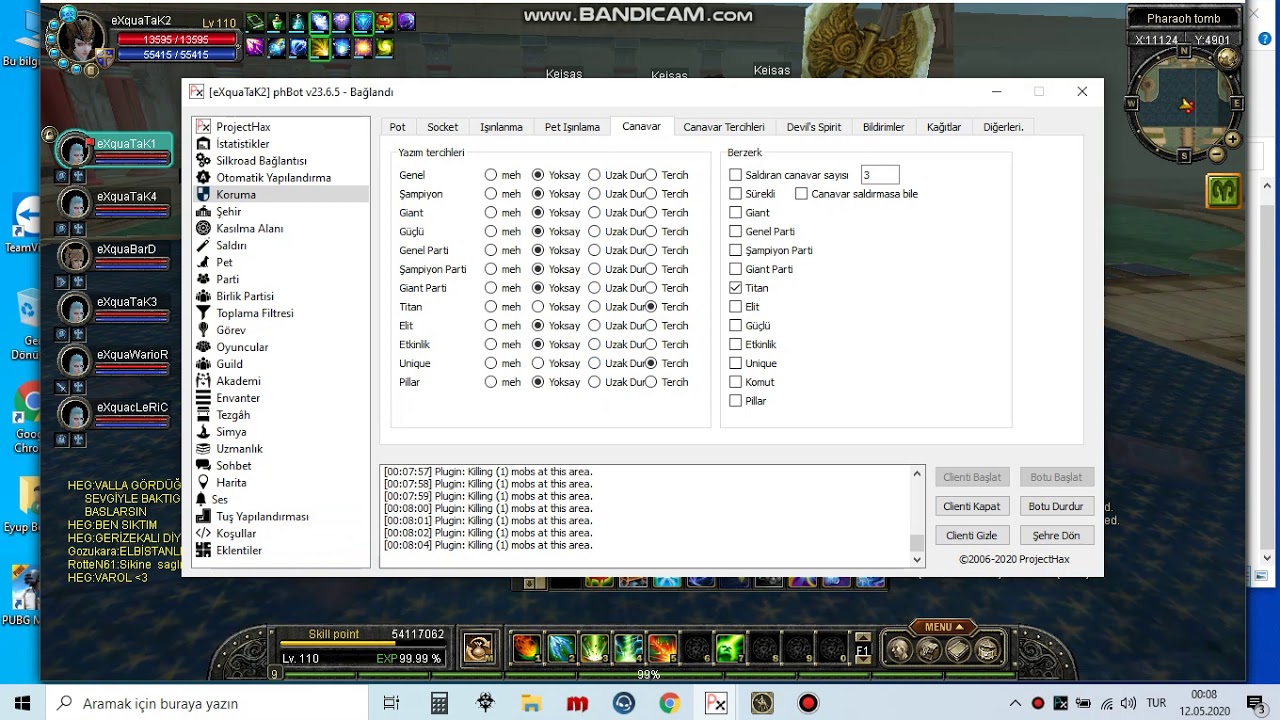This screenshot has width=1280, height=720.
Task: Click the Saldıran canavar sayısı input field
Action: coord(879,175)
